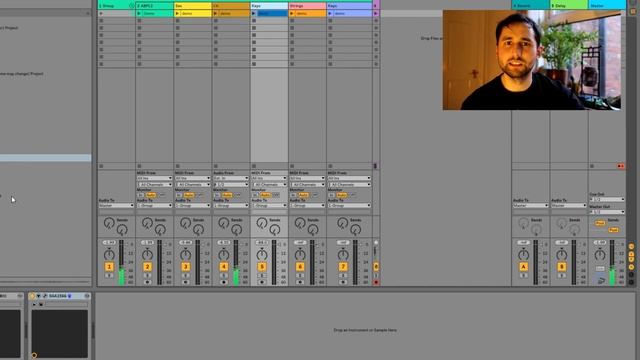Arm track 2 for recording

[147, 282]
